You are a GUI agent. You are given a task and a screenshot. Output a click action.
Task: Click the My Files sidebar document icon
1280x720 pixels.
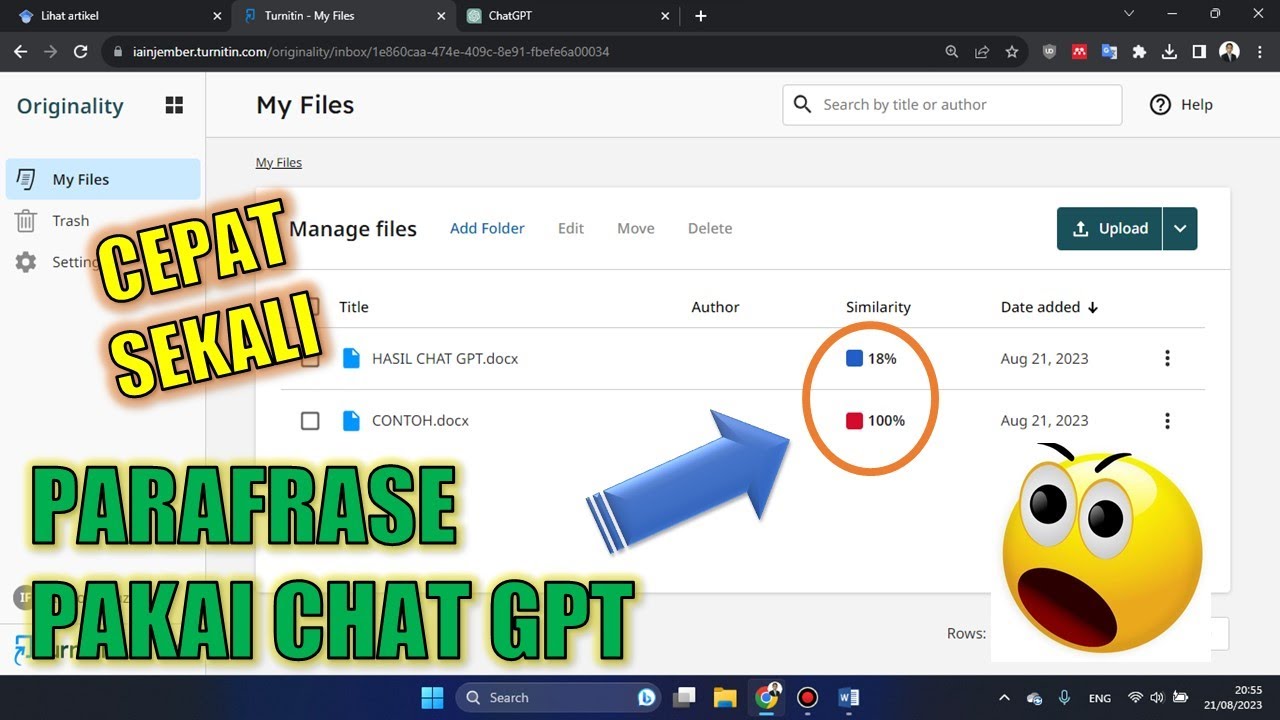(x=27, y=179)
